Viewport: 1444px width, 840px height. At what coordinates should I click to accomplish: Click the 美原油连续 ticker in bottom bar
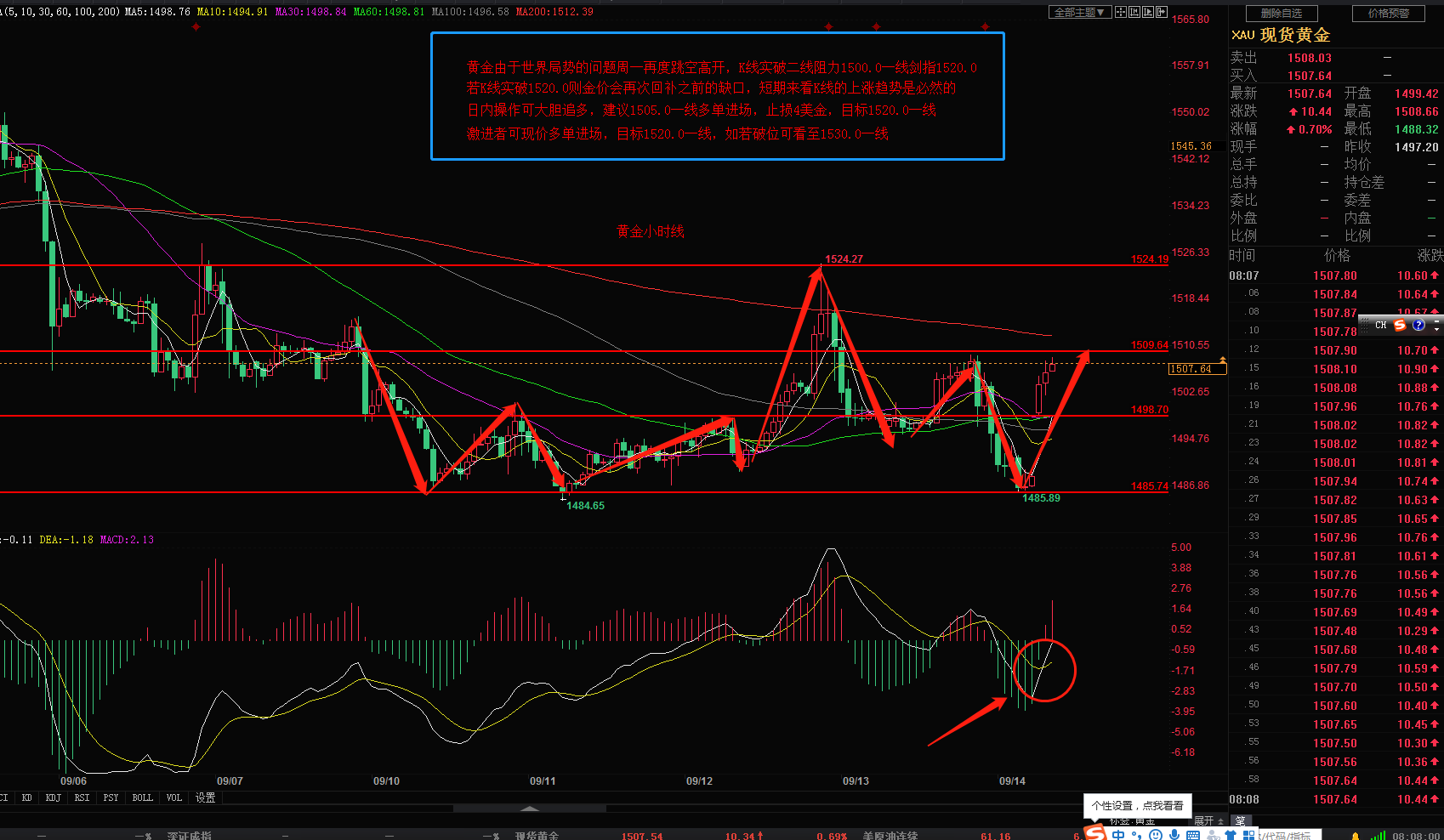[890, 836]
